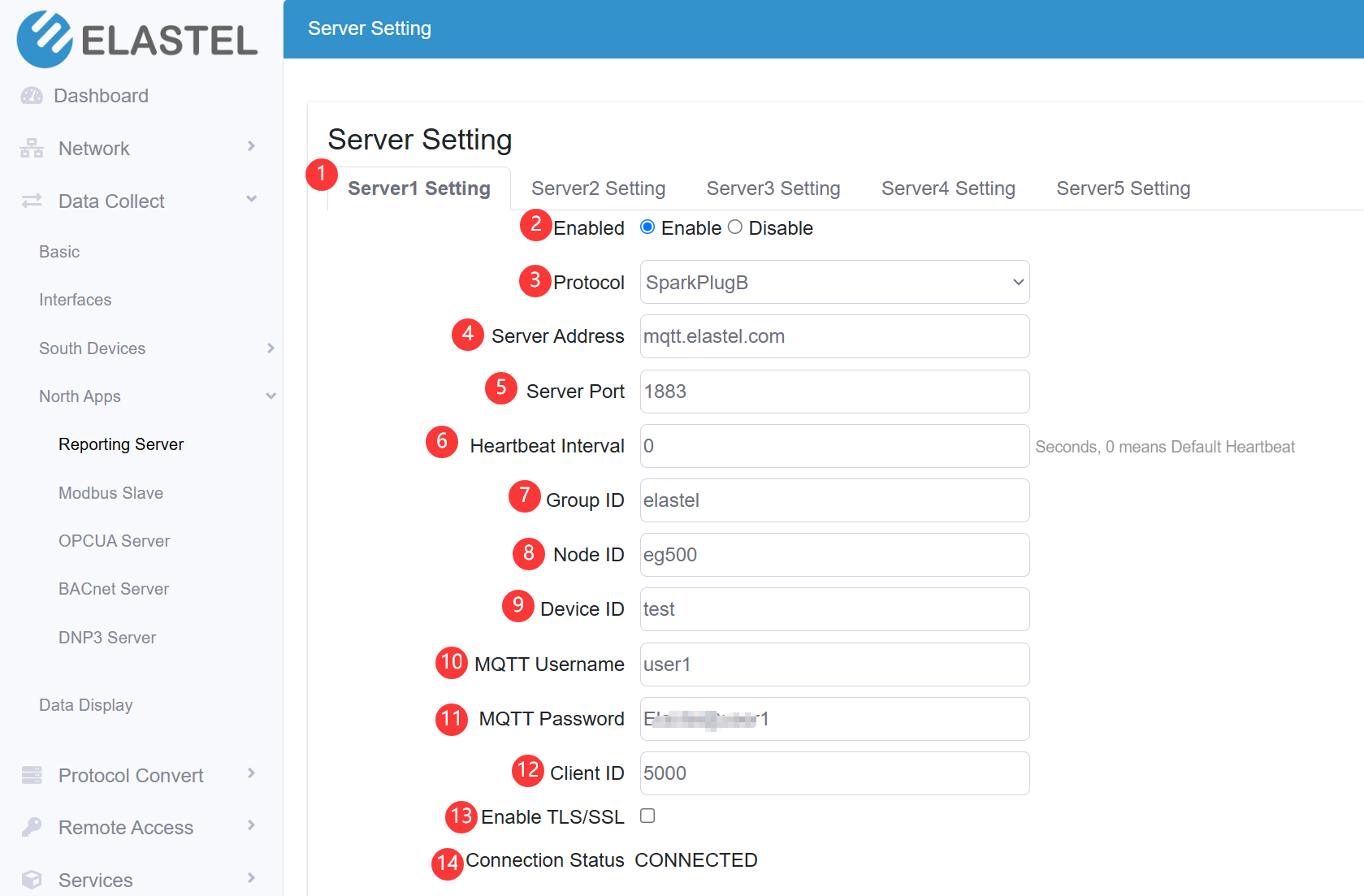Expand the South Devices chevron

tap(271, 348)
